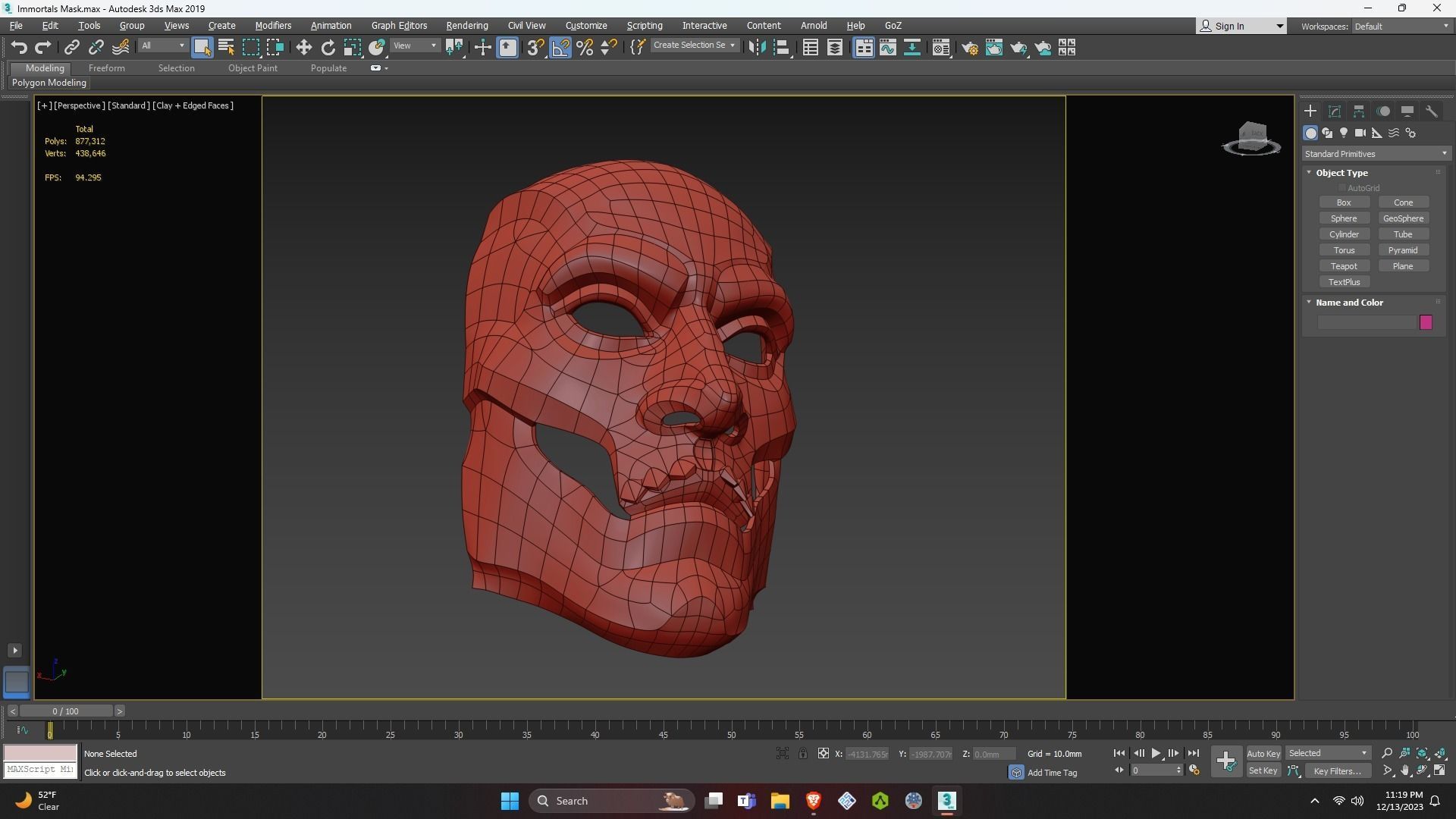Open Rendered Frame Window icon
Screen dimensions: 1456x819
(994, 48)
